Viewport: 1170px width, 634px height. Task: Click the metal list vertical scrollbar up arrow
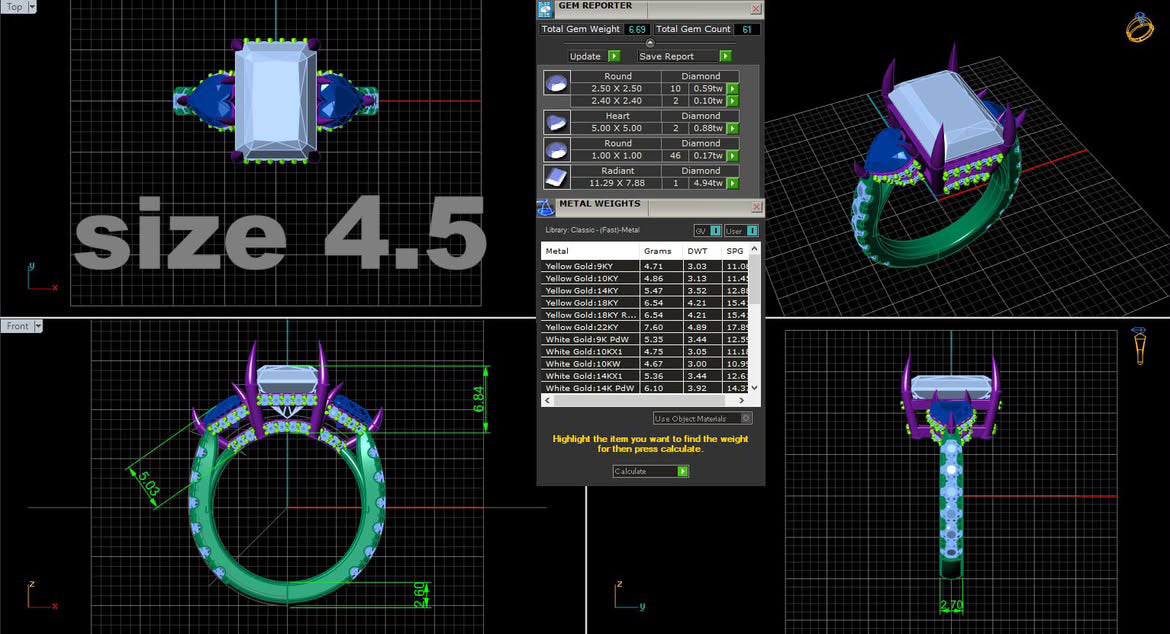coord(754,248)
